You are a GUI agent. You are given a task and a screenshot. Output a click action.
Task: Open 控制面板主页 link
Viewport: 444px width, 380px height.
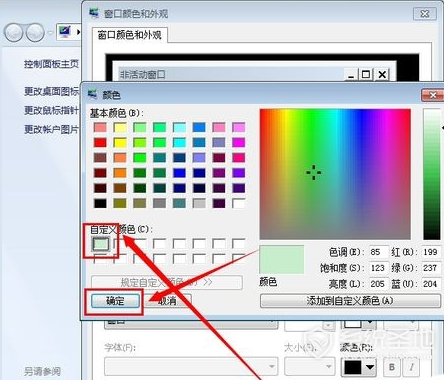pyautogui.click(x=51, y=64)
